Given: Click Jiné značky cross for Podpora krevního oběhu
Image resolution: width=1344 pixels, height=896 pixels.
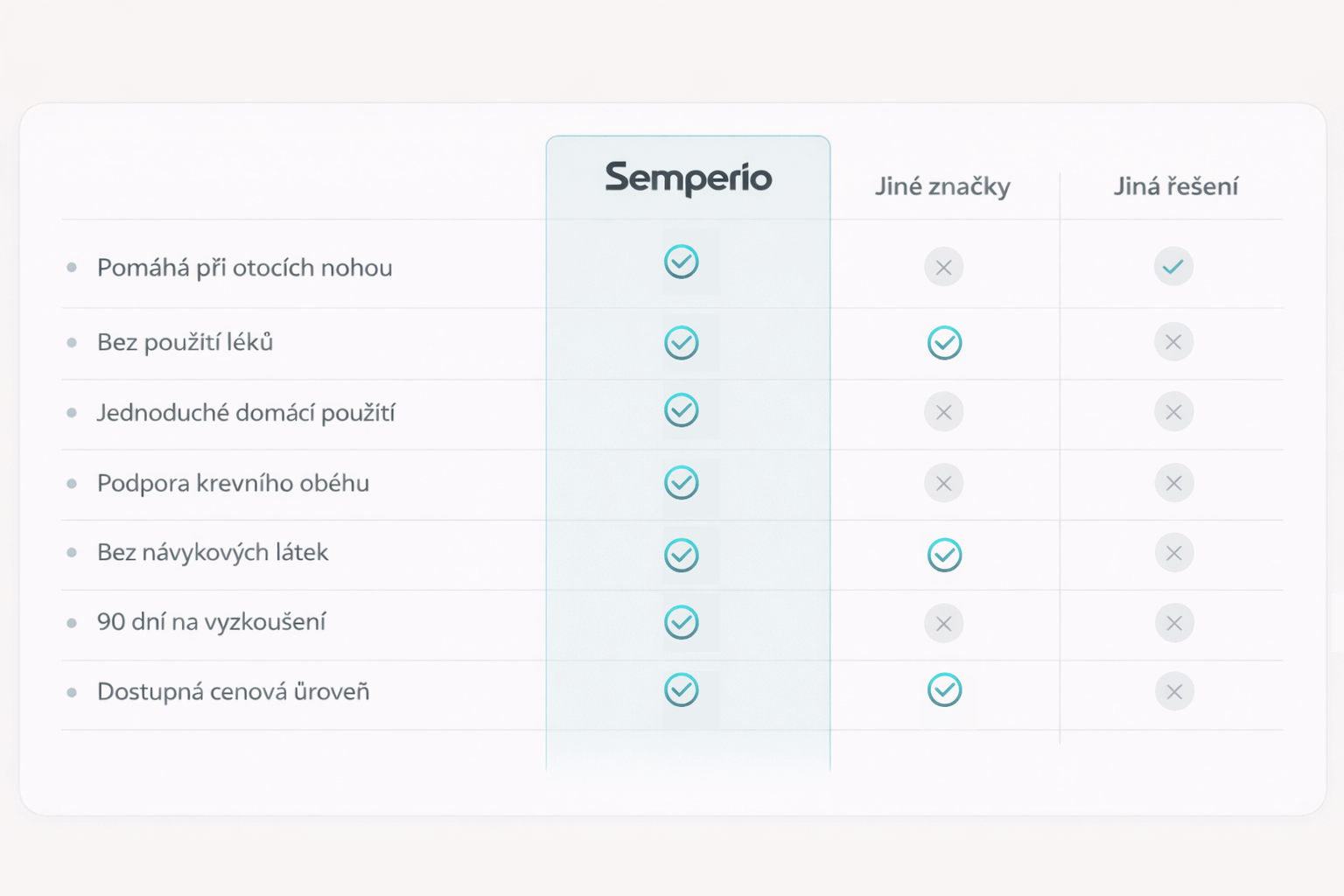Looking at the screenshot, I should tap(943, 483).
